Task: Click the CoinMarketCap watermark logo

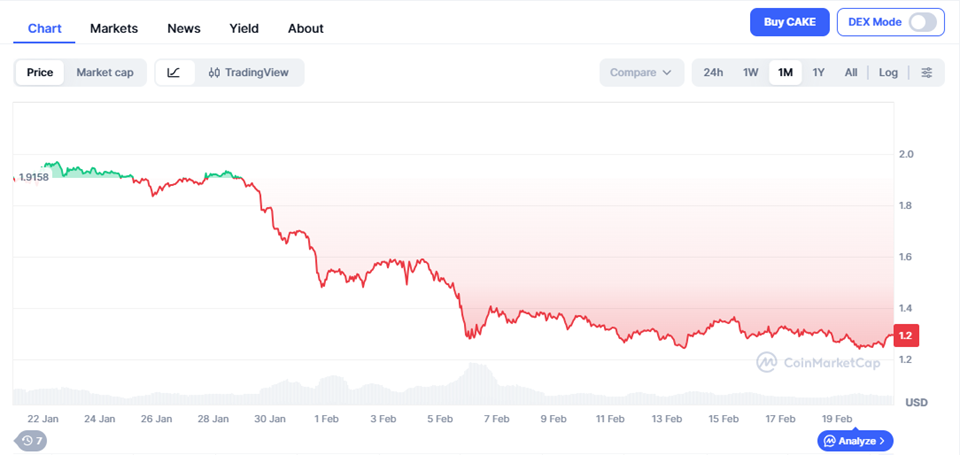Action: coord(812,362)
